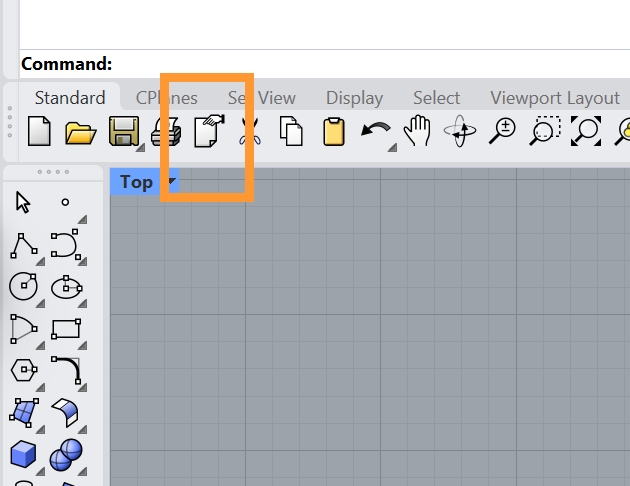Pick the Circle tool in sidebar
The width and height of the screenshot is (630, 486).
[22, 286]
